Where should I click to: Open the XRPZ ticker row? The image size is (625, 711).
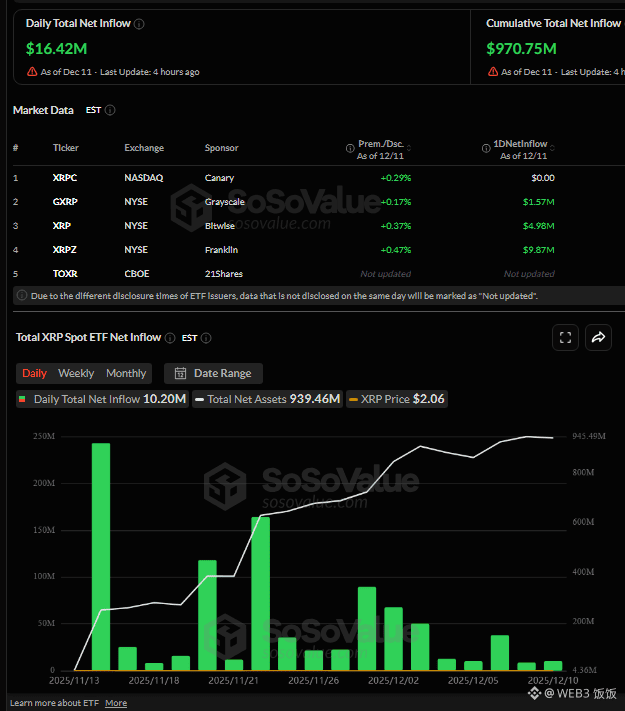[64, 250]
